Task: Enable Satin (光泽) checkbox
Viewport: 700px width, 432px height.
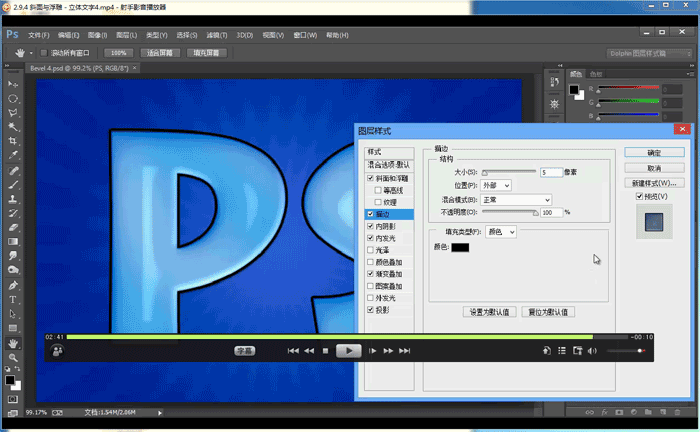Action: [x=370, y=250]
